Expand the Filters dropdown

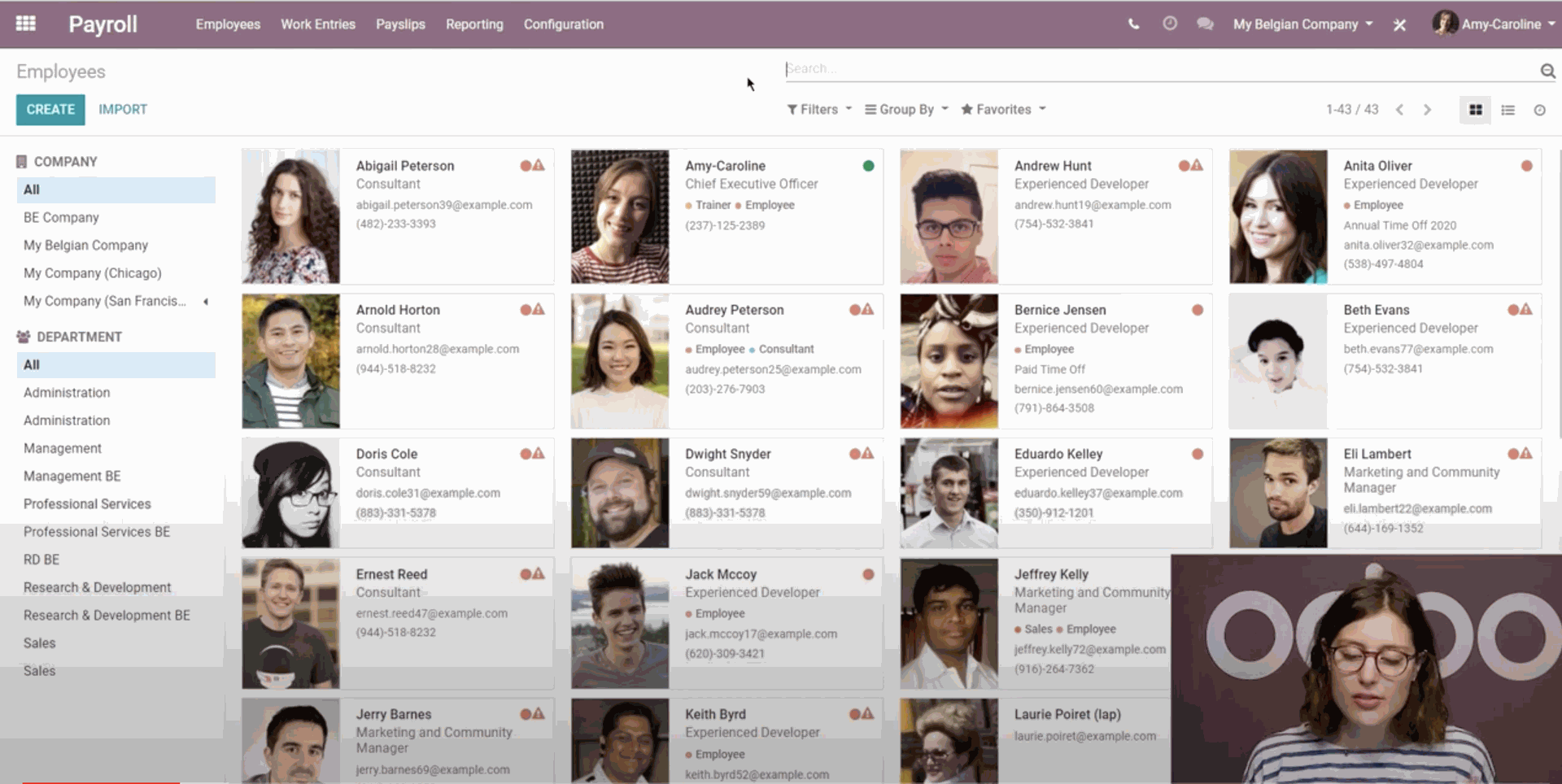[818, 110]
